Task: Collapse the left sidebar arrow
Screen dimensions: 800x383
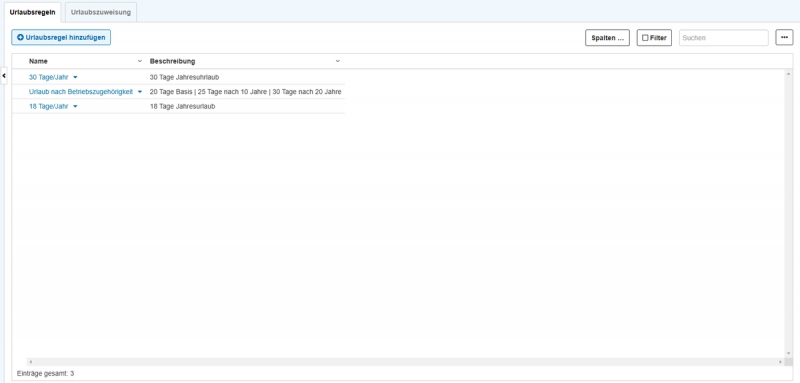Action: point(4,75)
